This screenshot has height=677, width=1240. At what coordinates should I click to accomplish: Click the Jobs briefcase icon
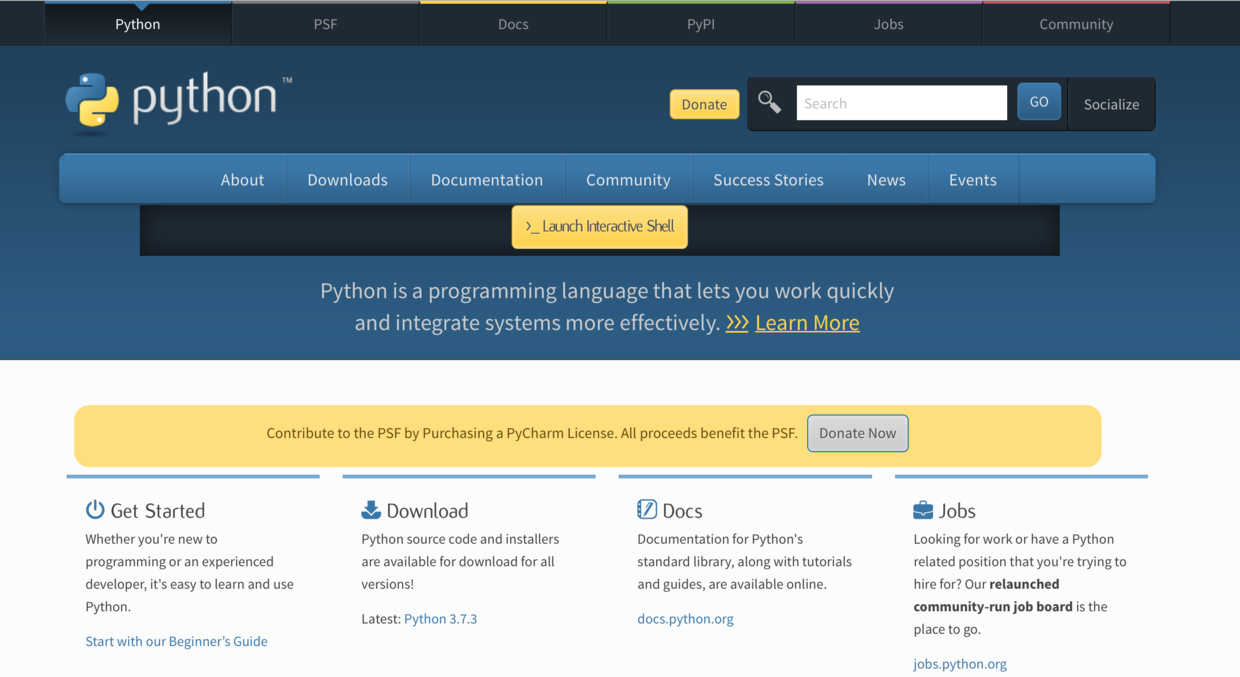click(x=923, y=510)
